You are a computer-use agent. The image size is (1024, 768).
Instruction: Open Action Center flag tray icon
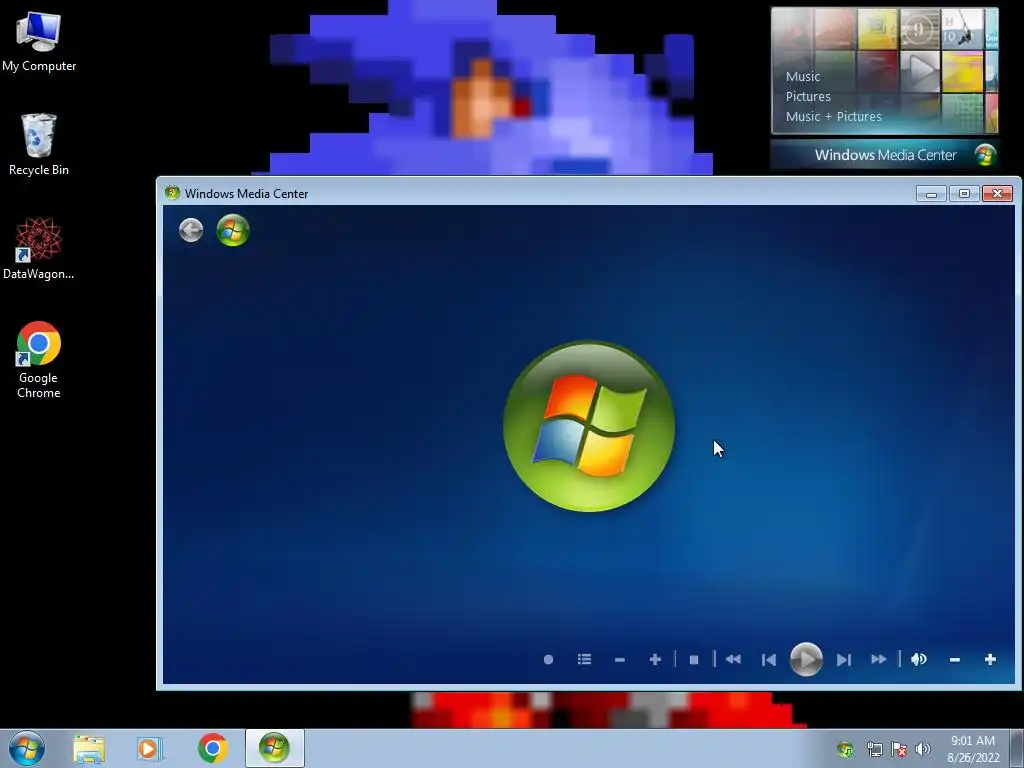(x=899, y=749)
